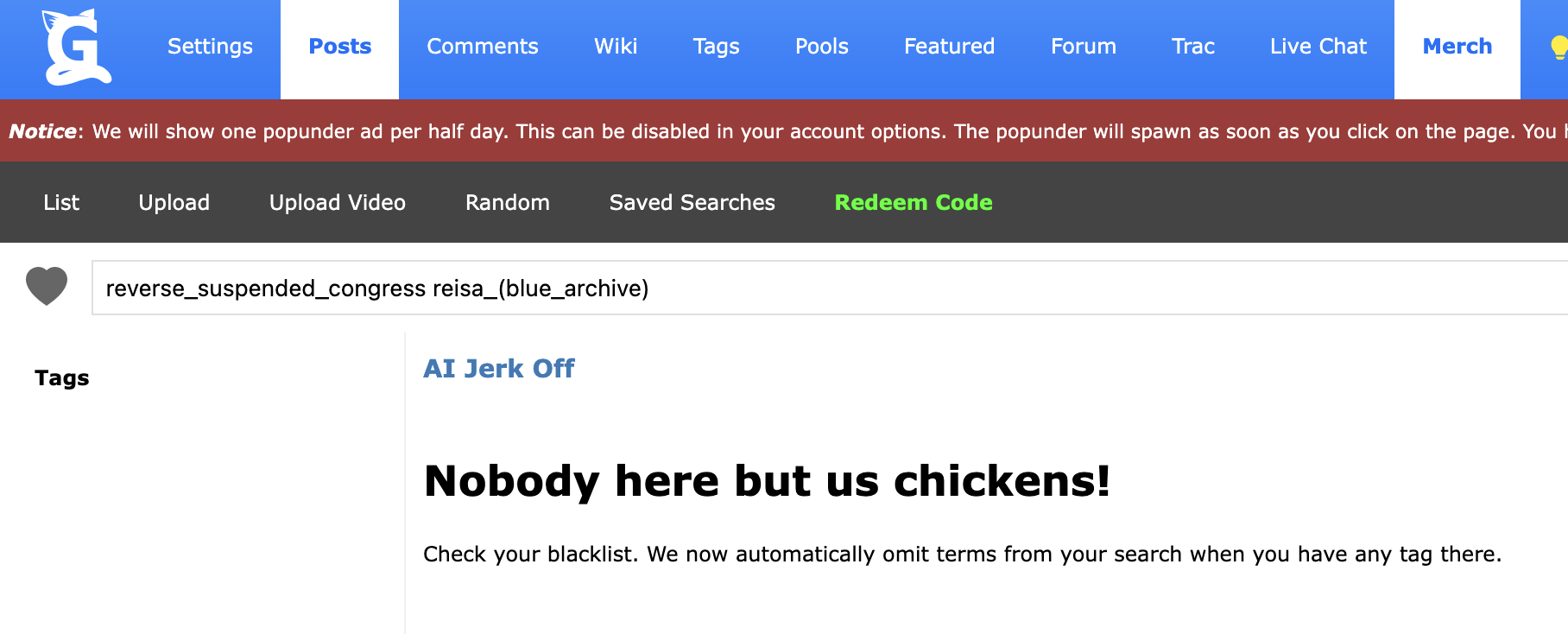
Task: Visit the Forum link
Action: point(1084,47)
